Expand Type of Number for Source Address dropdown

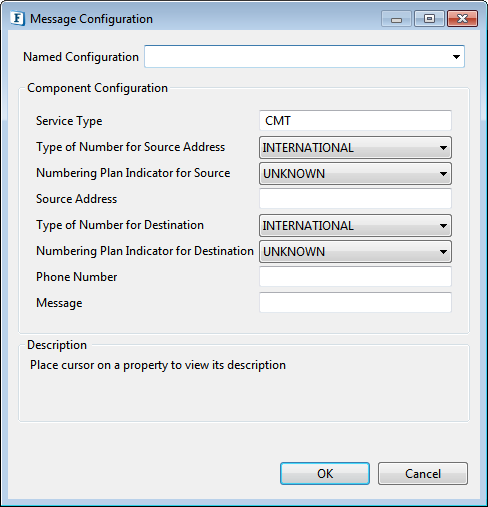(443, 148)
